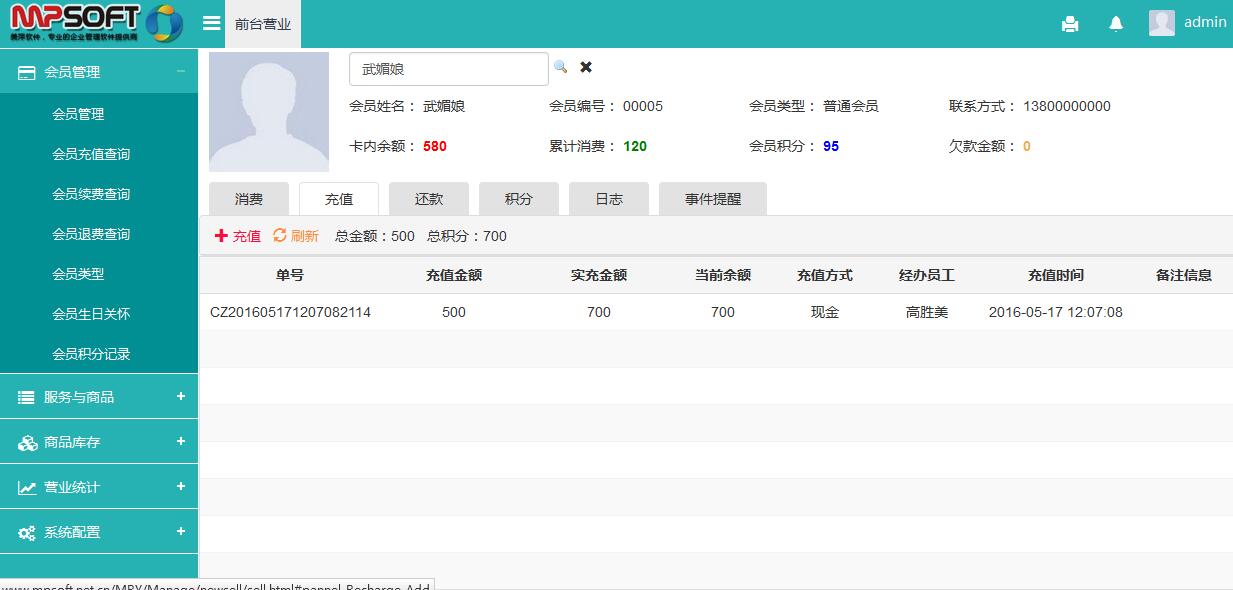
Task: Open 会员充值查询 in sidebar
Action: point(91,154)
